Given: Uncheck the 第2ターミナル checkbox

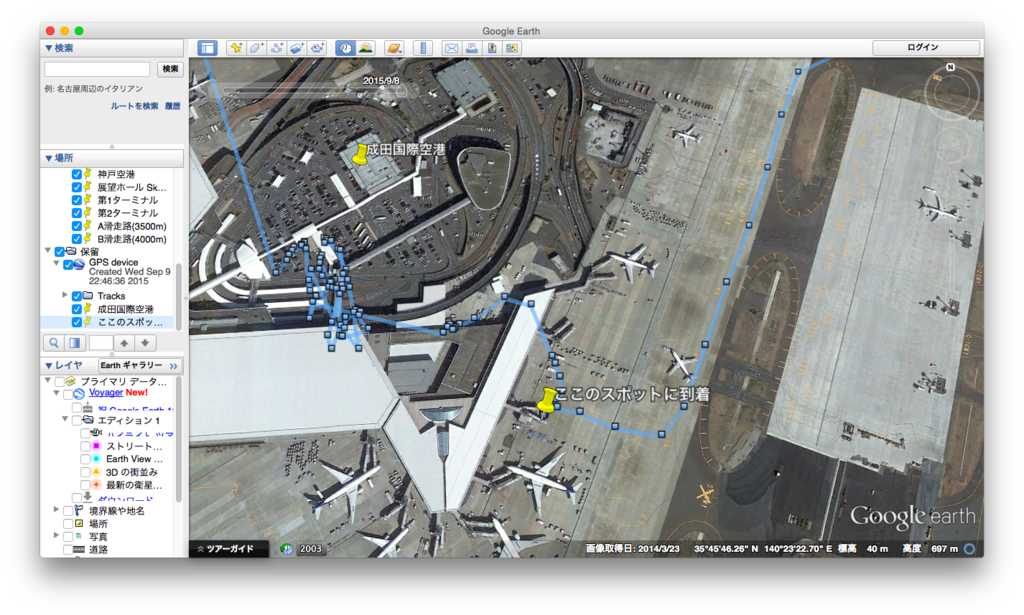Looking at the screenshot, I should click(76, 213).
